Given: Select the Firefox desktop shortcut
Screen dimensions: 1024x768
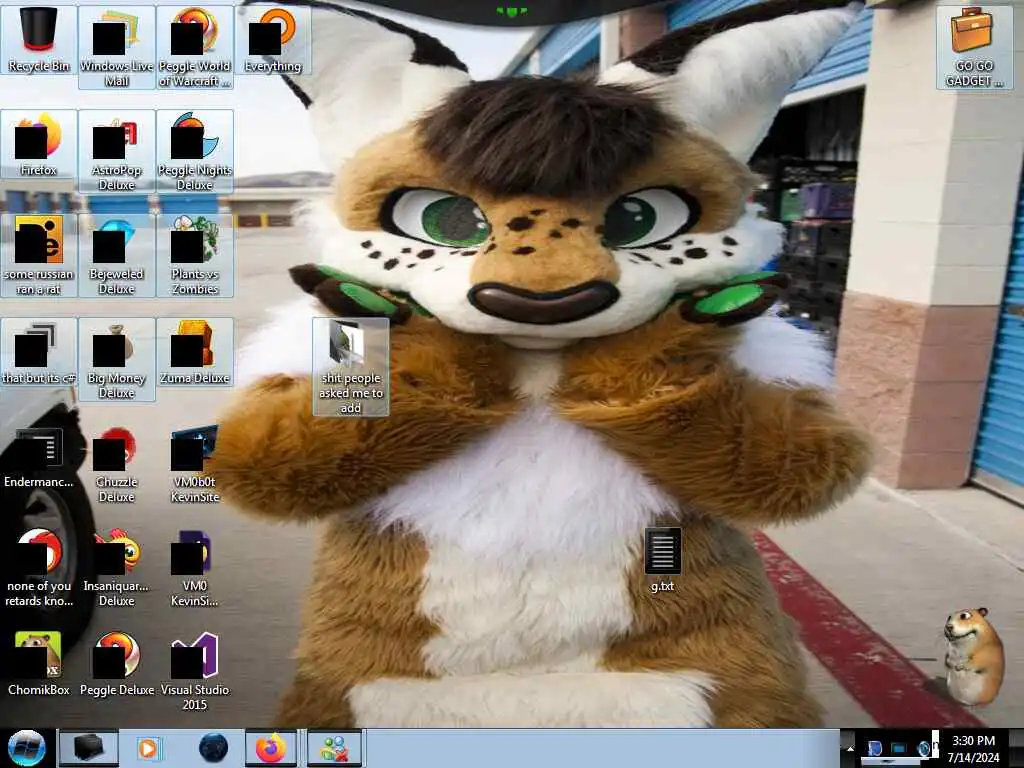Looking at the screenshot, I should 39,144.
